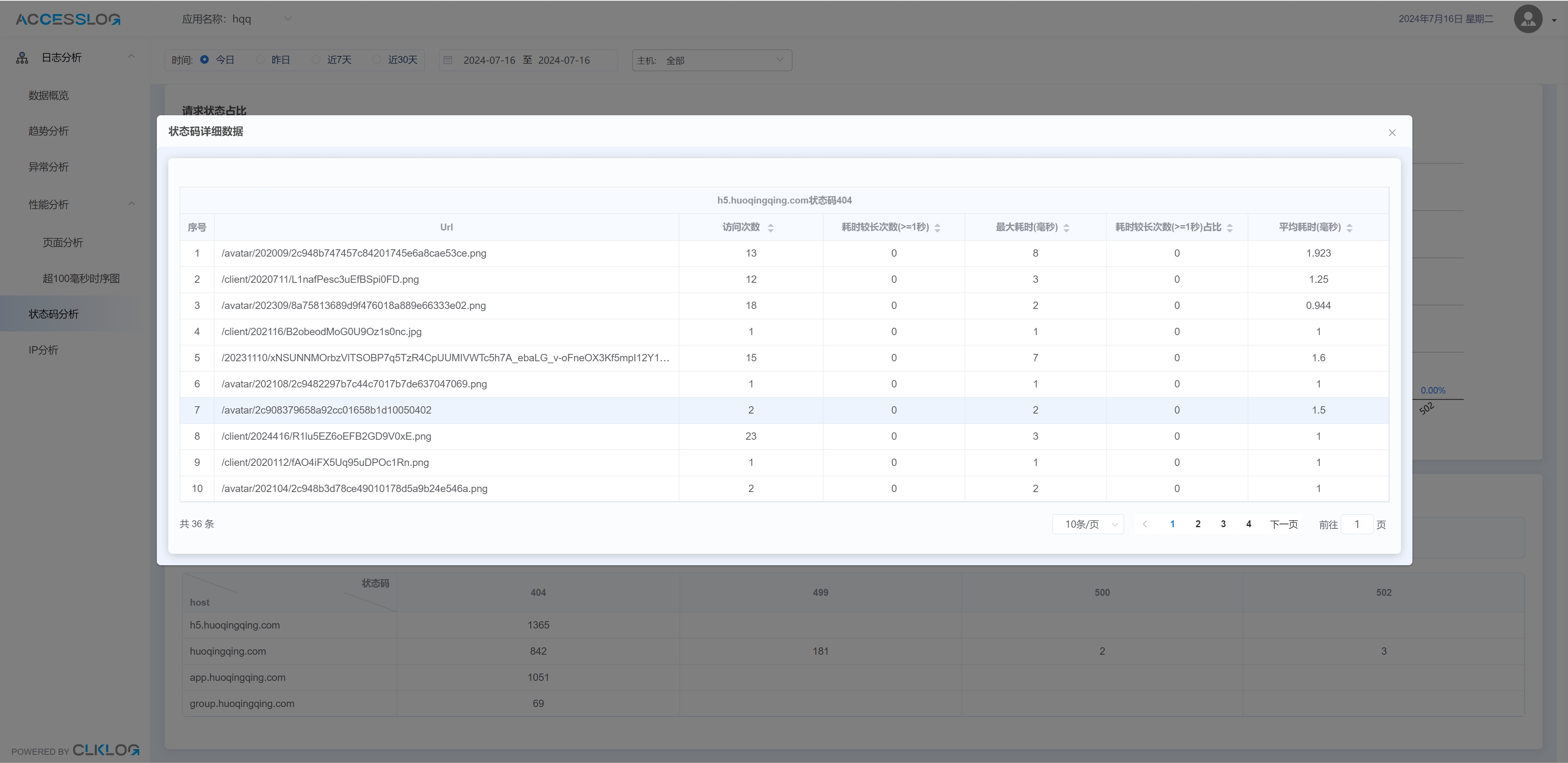Open the 主机 全部 host dropdown
The height and width of the screenshot is (763, 1568).
[x=712, y=60]
